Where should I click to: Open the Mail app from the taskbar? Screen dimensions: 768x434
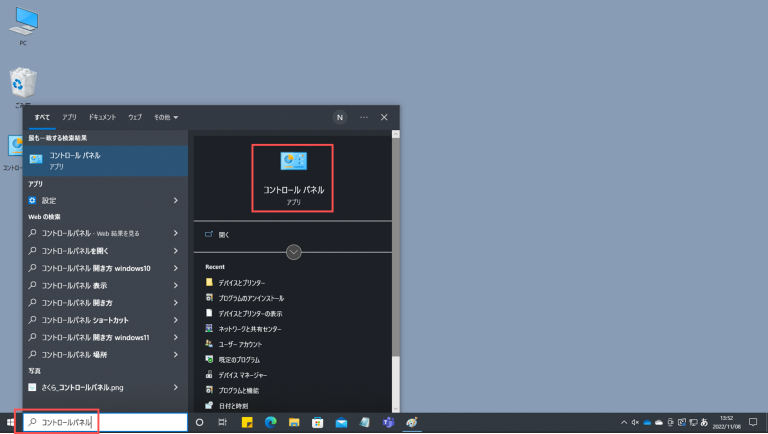click(341, 422)
